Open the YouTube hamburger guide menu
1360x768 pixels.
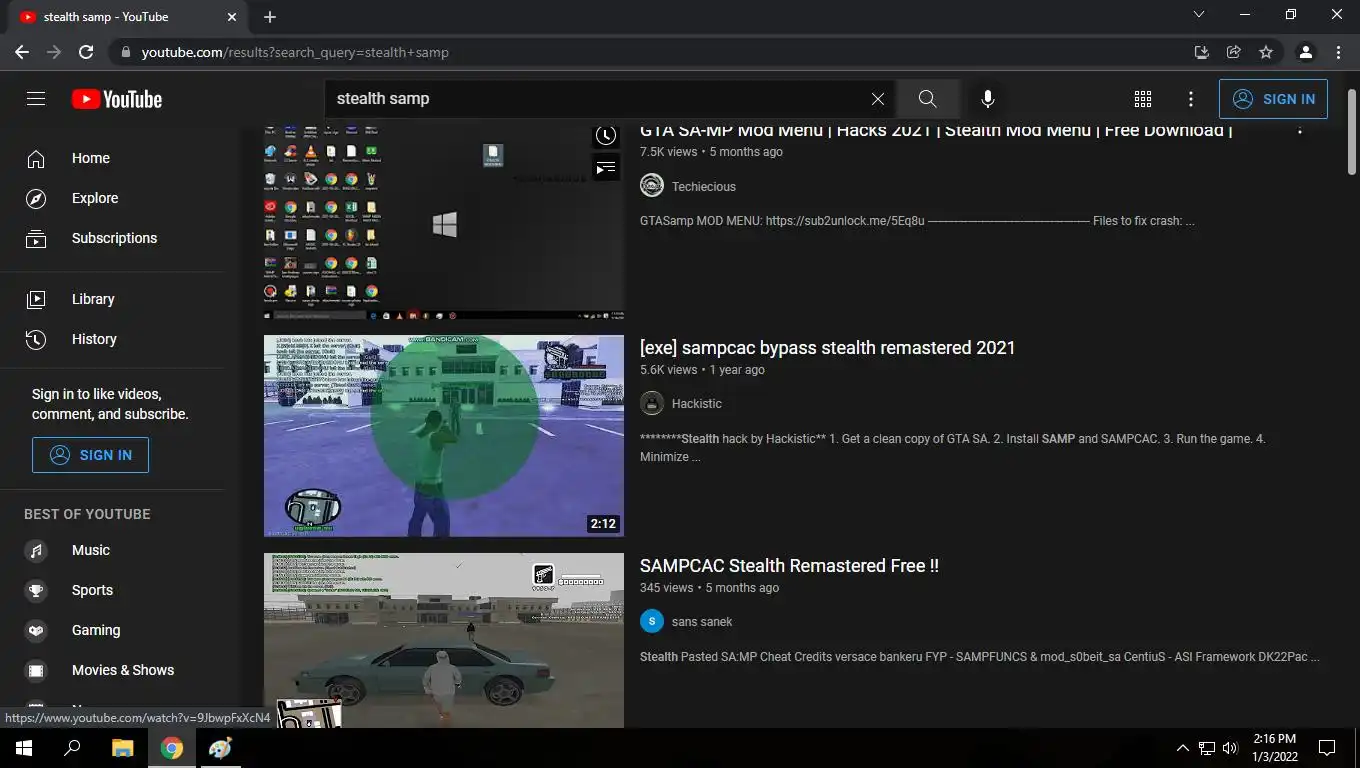click(36, 98)
